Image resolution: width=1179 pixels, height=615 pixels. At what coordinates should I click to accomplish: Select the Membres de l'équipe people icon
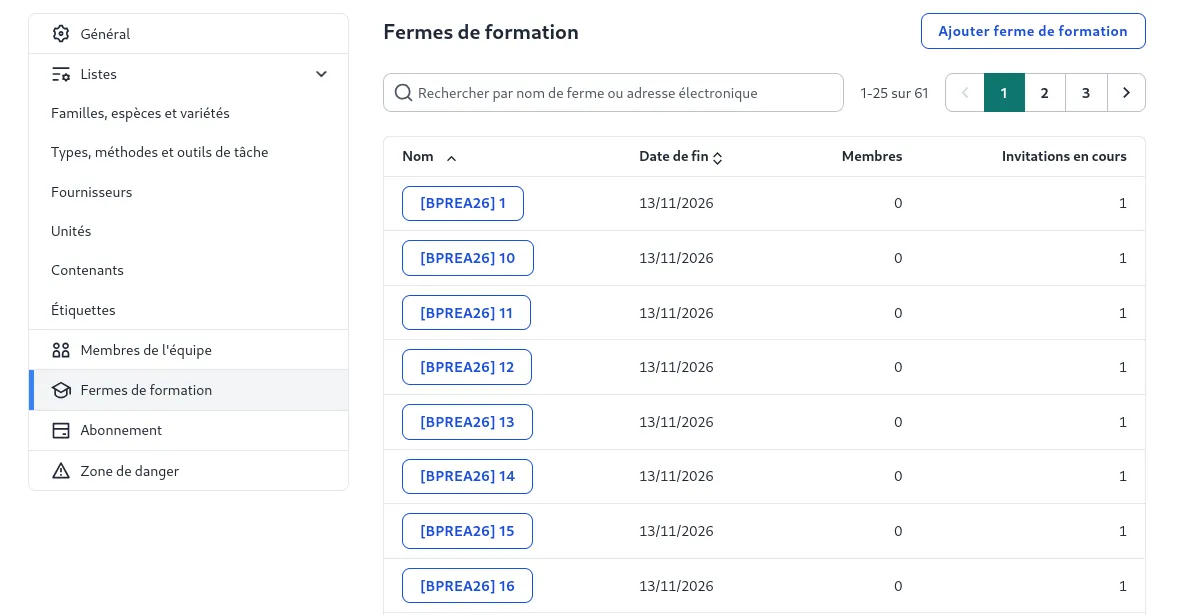tap(61, 350)
